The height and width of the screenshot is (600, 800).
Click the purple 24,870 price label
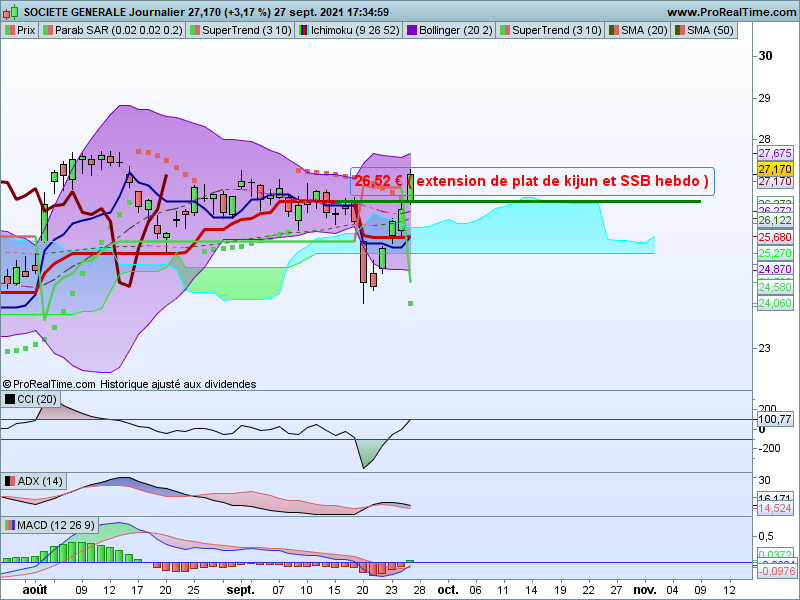point(774,269)
